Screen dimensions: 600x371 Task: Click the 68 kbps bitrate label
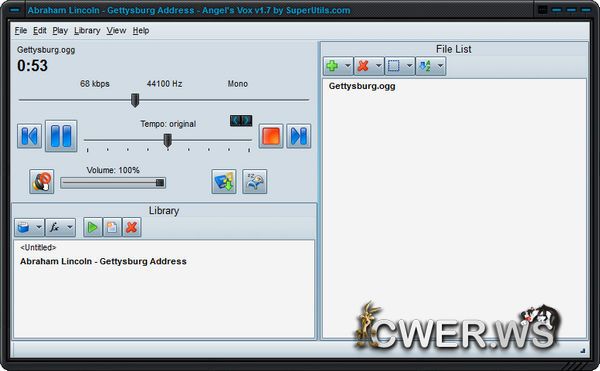pos(95,84)
